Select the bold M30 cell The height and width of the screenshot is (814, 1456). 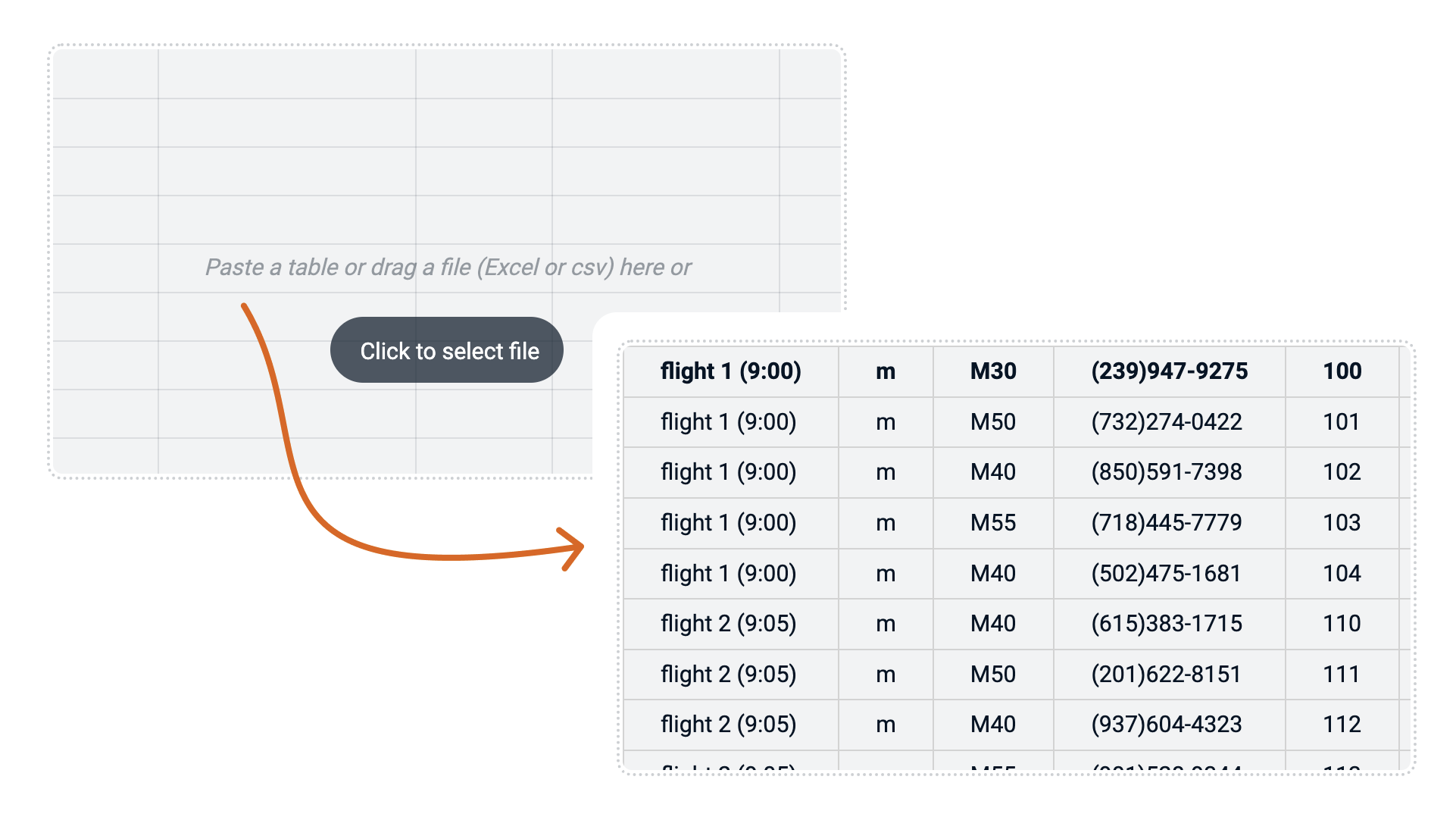click(x=993, y=371)
